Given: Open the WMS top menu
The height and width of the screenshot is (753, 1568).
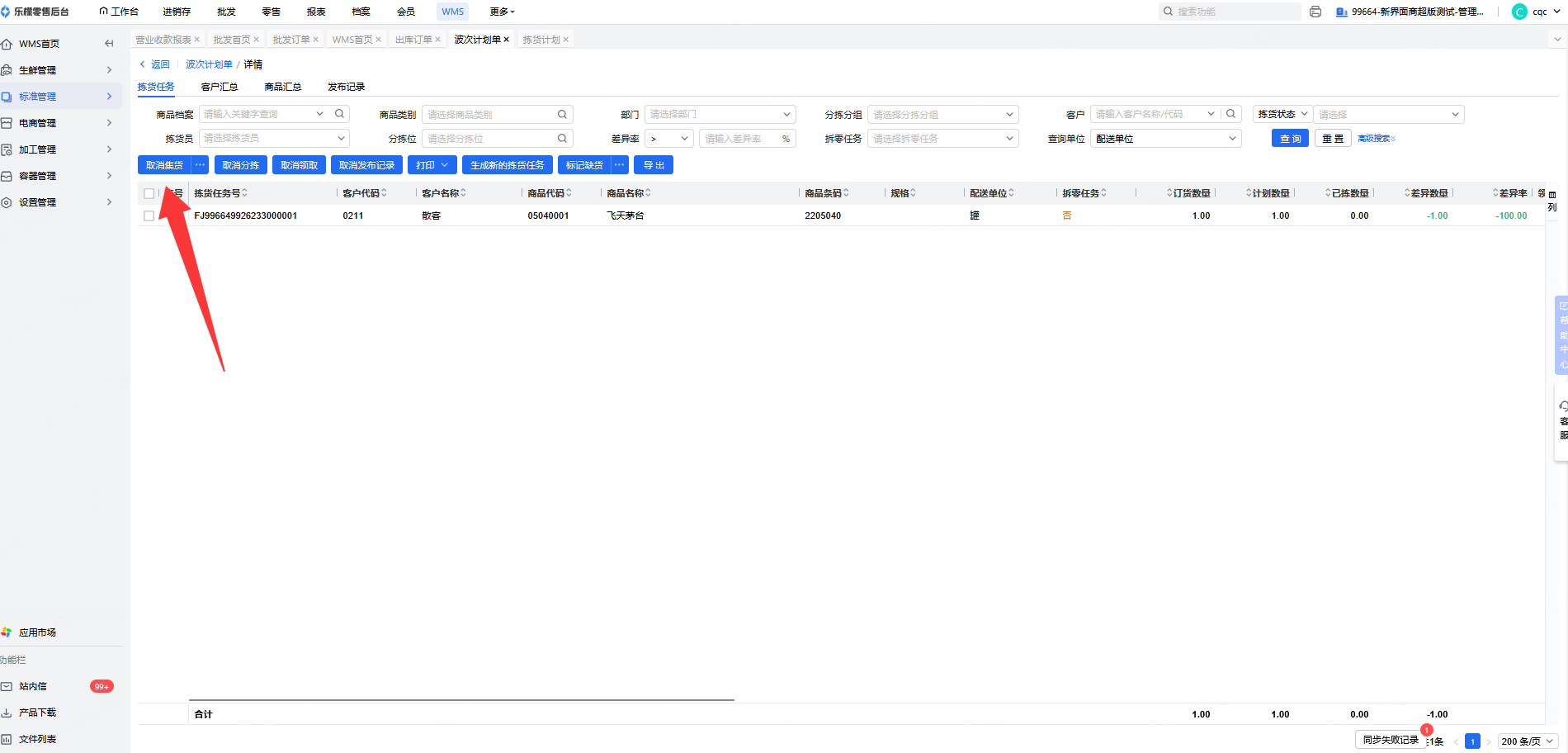Looking at the screenshot, I should click(452, 12).
